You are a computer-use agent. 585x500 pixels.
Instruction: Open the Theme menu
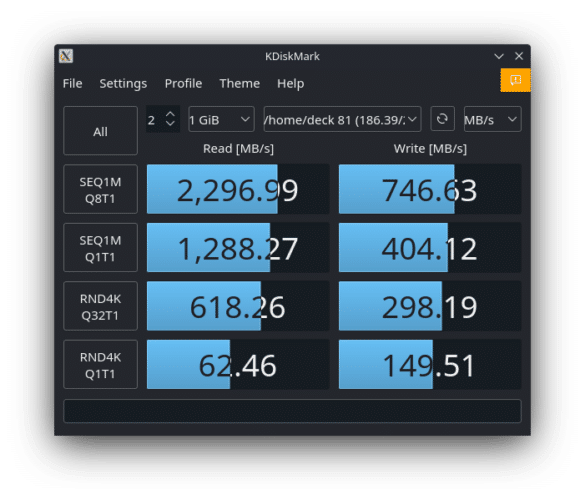tap(240, 83)
